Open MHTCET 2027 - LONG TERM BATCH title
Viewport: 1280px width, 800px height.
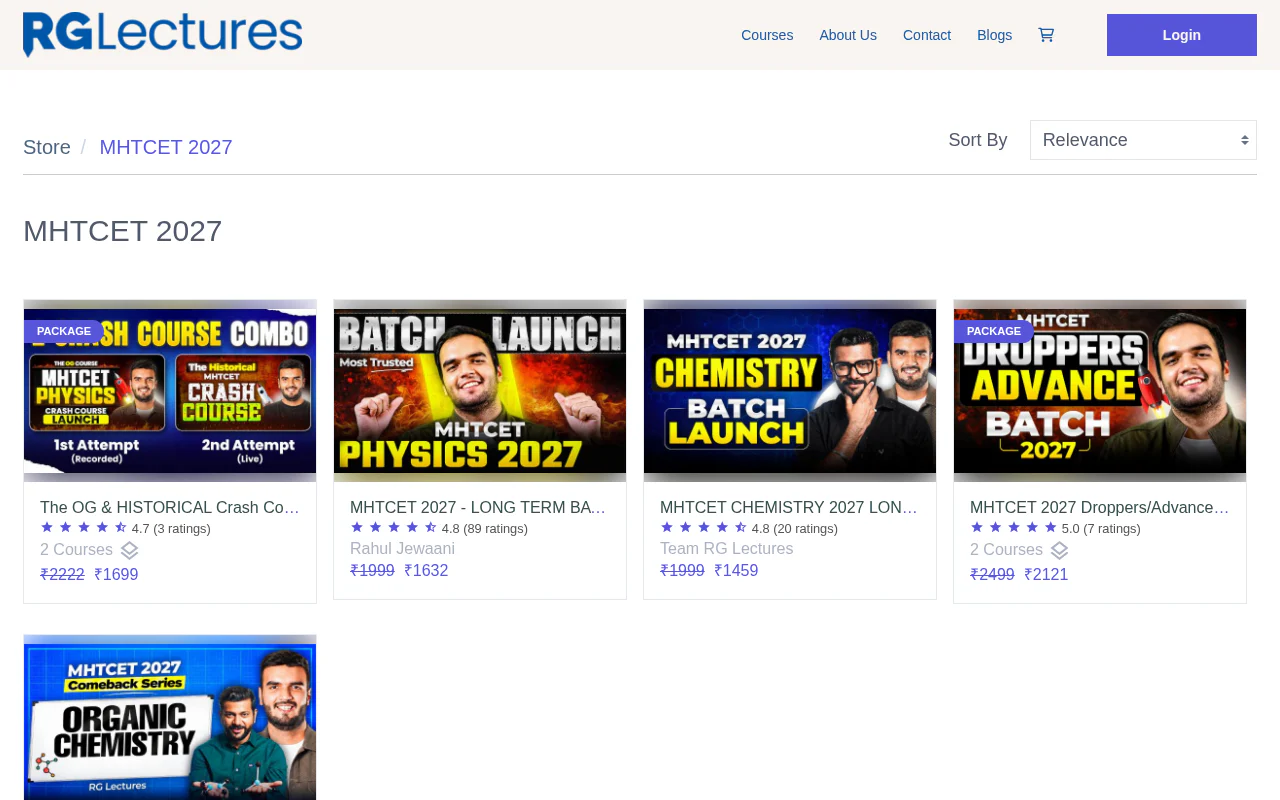click(478, 508)
